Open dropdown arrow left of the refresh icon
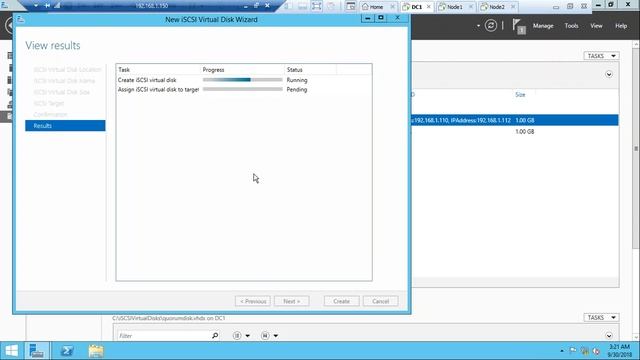 pos(478,26)
